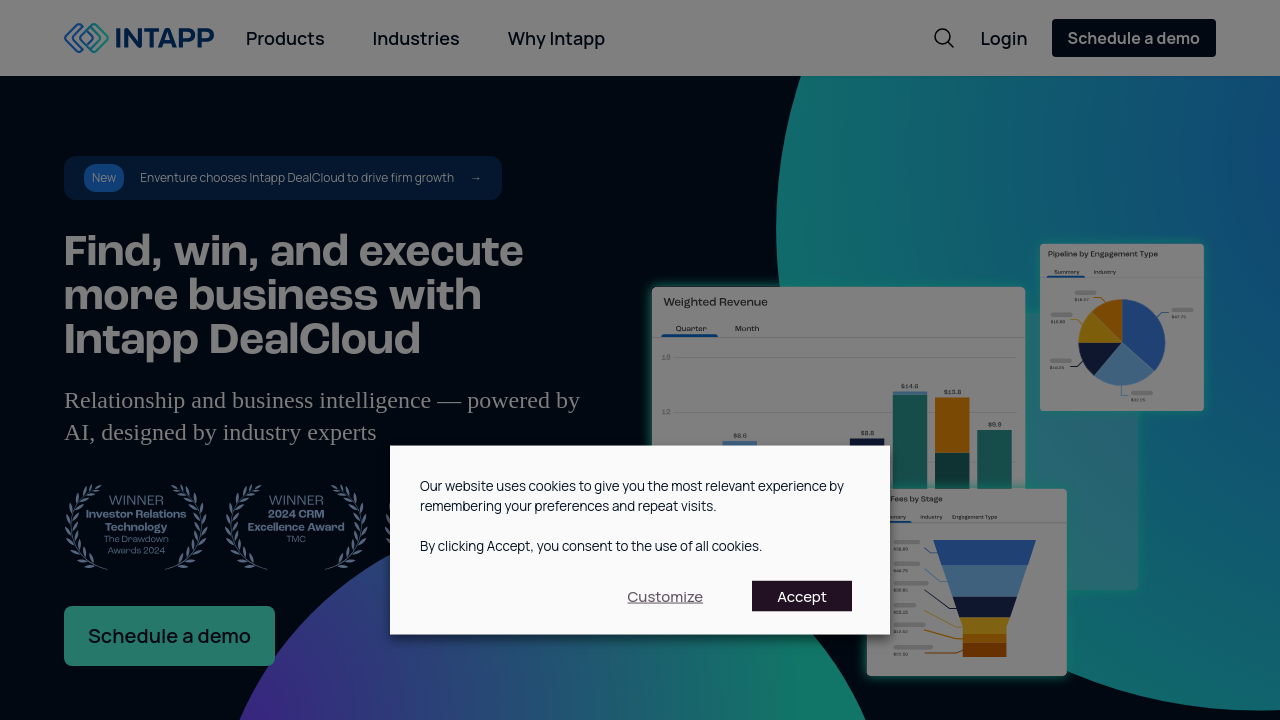
Task: Click the green hero Schedule a demo button
Action: click(169, 636)
